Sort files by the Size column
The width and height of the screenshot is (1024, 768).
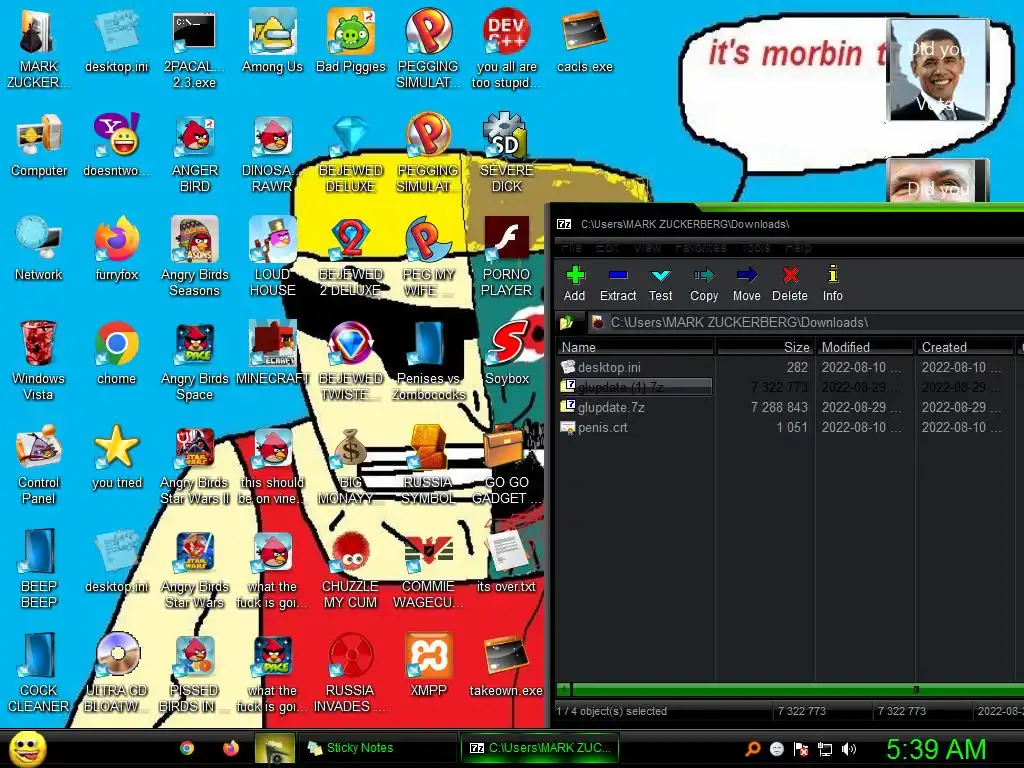point(765,347)
